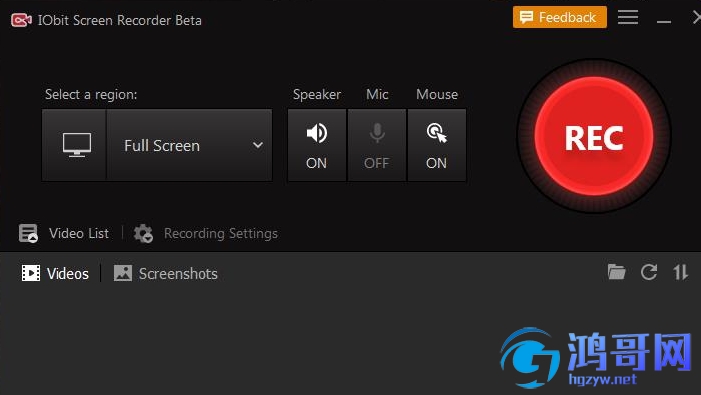Minimize the recorder window
Screen dimensions: 701x395
click(x=664, y=21)
